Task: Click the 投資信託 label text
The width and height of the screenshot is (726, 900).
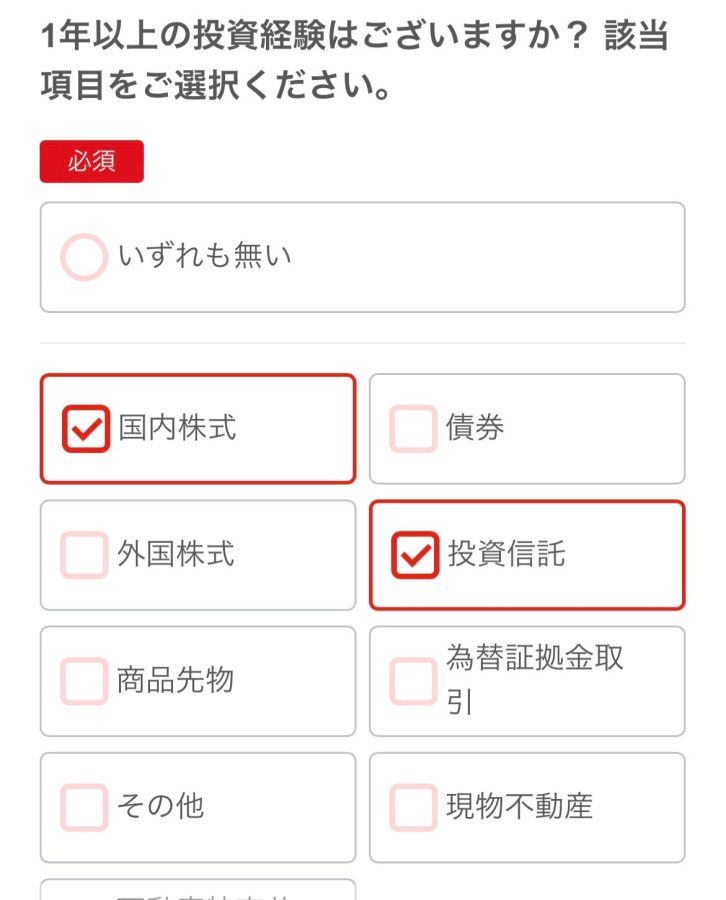Action: tap(506, 554)
